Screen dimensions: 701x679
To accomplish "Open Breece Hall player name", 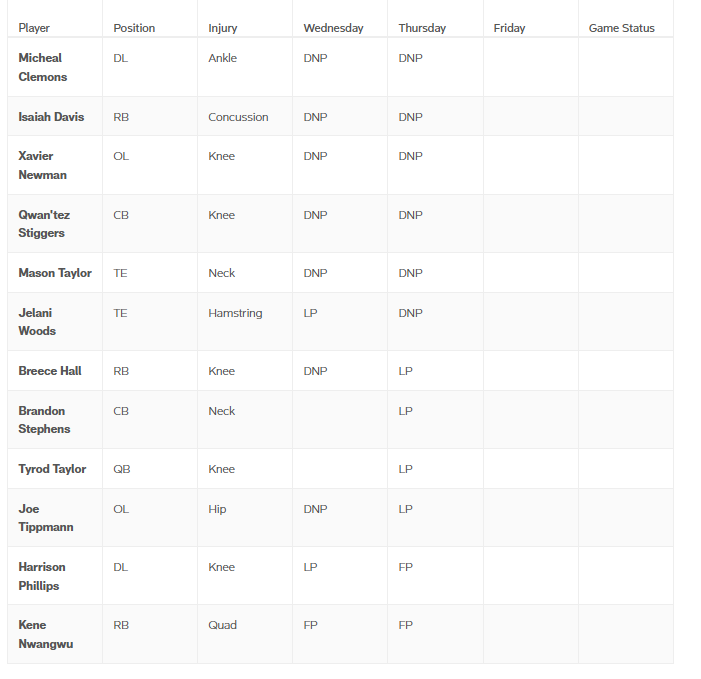I will pos(50,371).
